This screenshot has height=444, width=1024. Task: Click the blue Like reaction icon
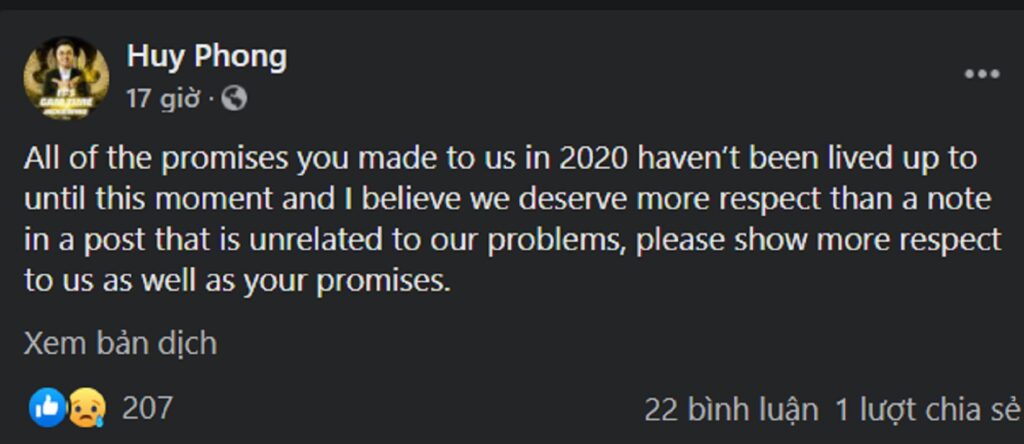point(48,408)
